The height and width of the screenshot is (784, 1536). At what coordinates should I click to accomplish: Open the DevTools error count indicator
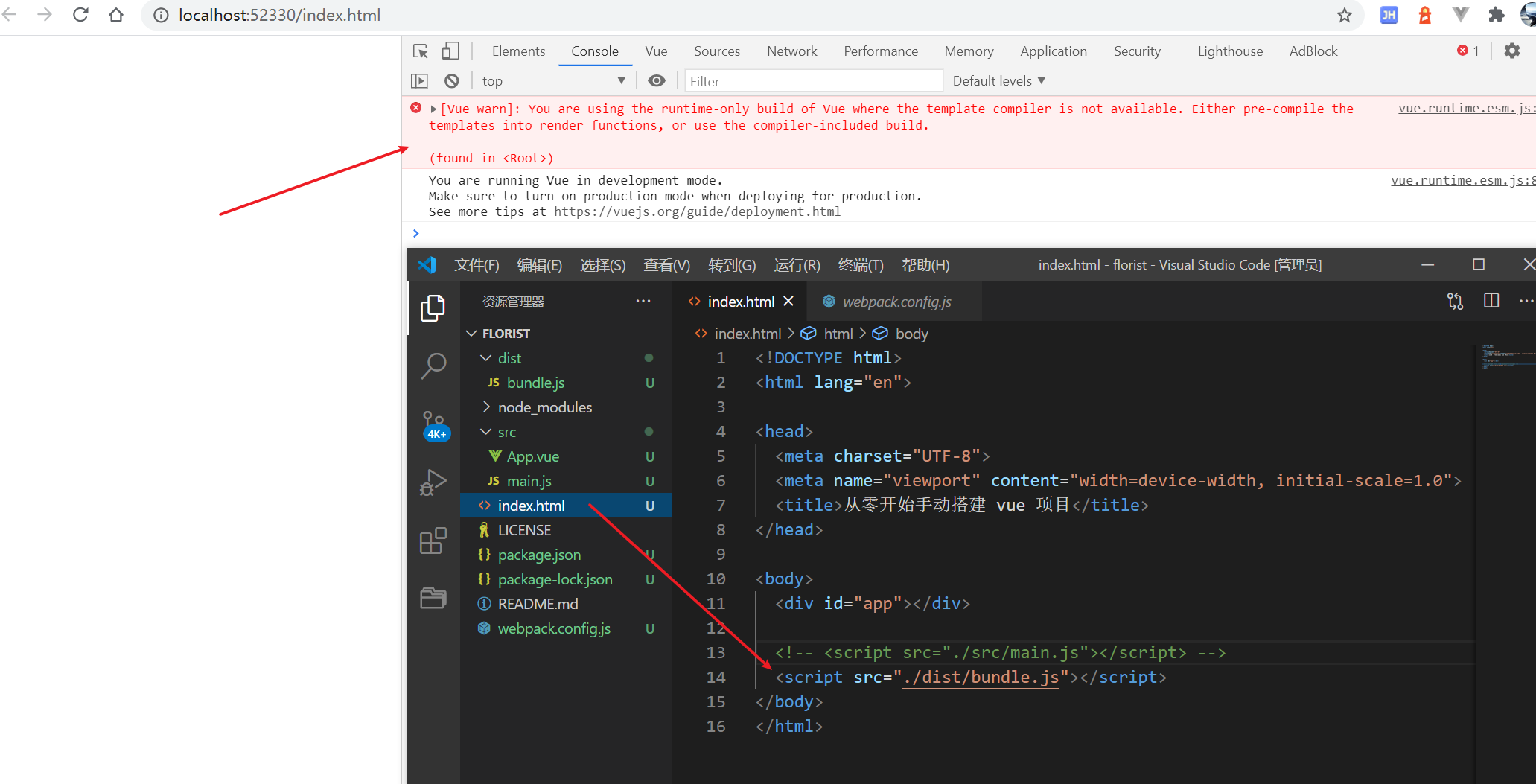coord(1468,51)
